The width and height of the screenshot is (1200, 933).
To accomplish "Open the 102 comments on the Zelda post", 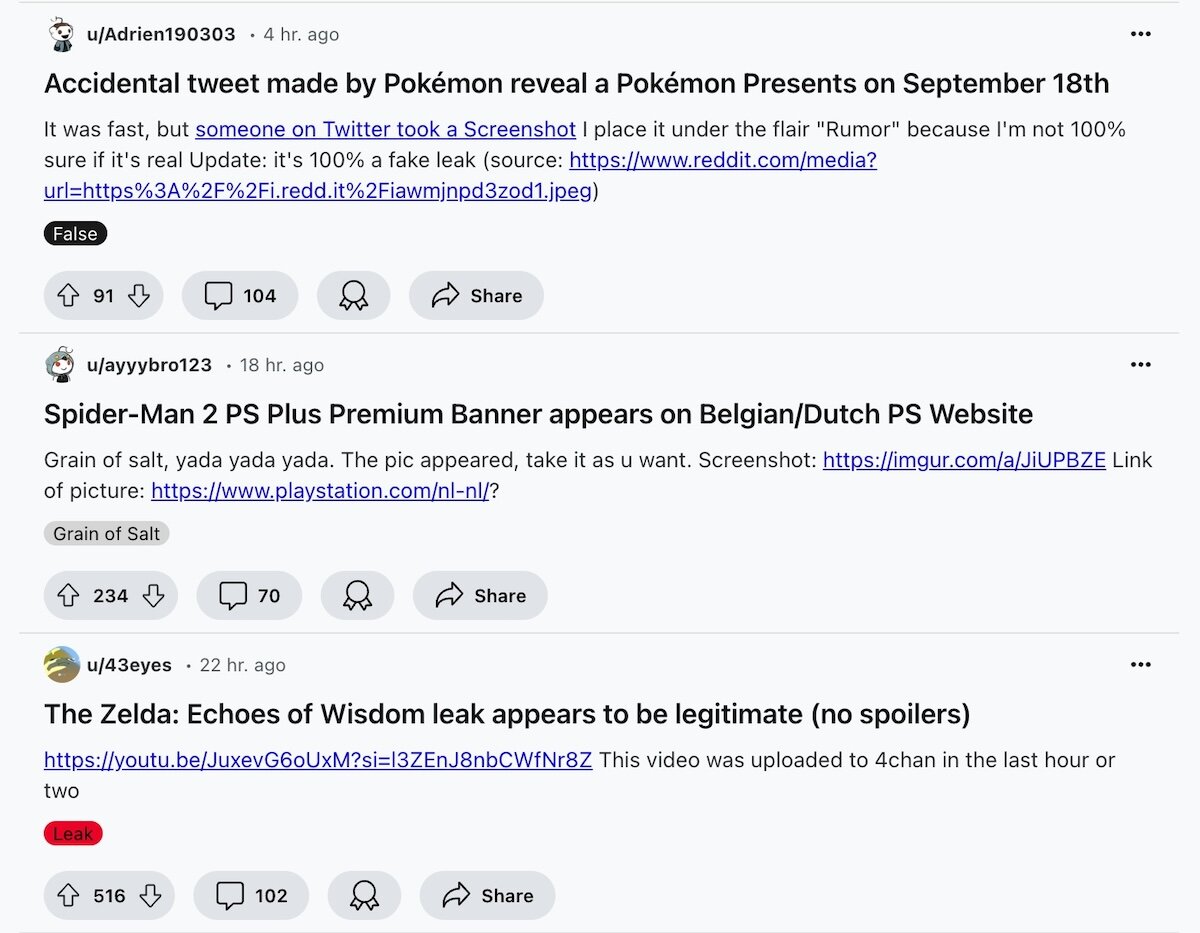I will (251, 896).
